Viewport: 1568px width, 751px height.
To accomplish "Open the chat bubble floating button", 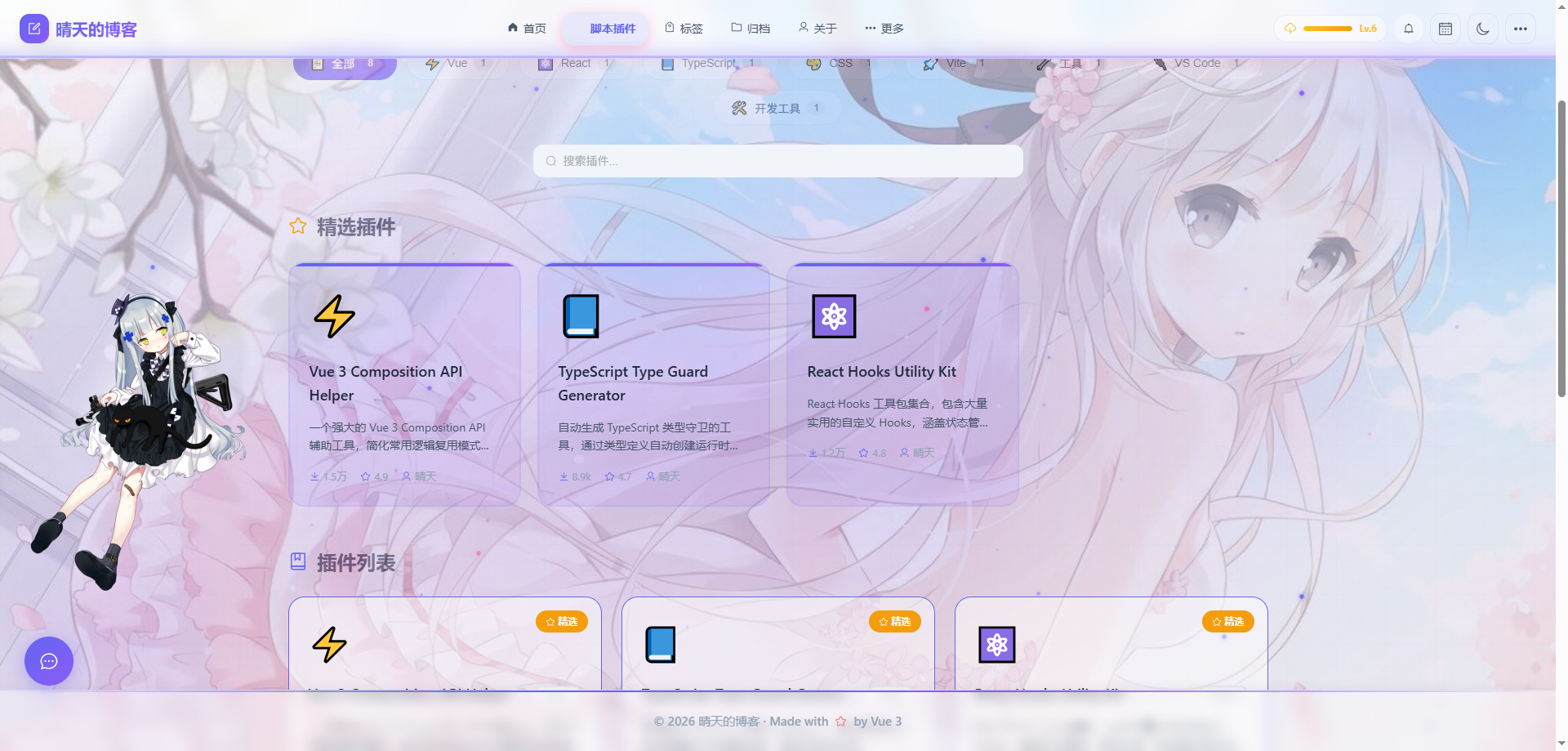I will (x=49, y=661).
